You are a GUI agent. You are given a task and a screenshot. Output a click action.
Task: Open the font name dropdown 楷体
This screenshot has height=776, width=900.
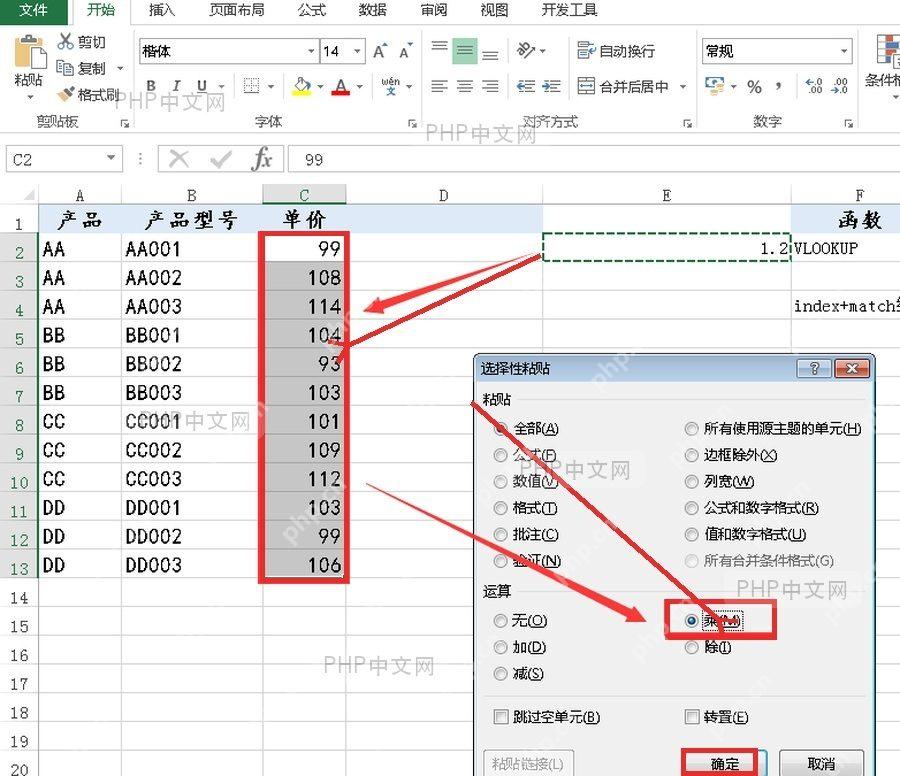311,51
